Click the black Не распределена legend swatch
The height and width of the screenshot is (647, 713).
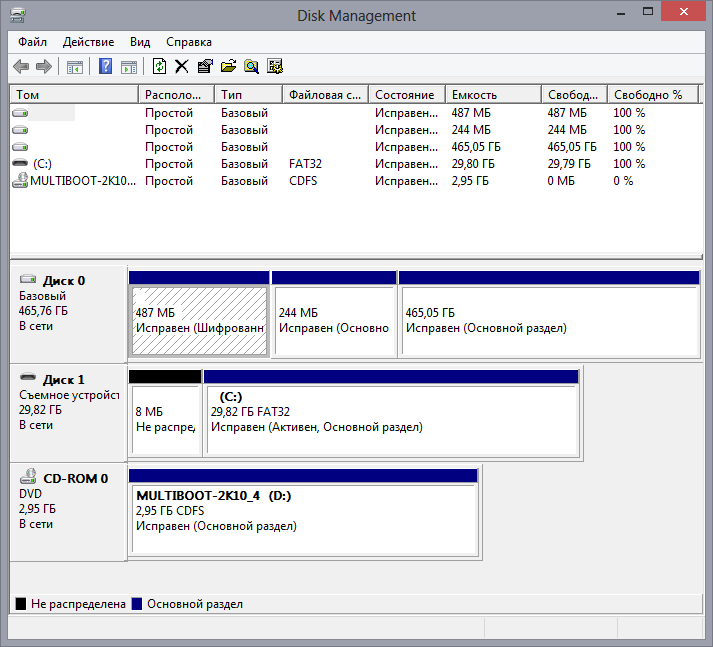click(21, 604)
